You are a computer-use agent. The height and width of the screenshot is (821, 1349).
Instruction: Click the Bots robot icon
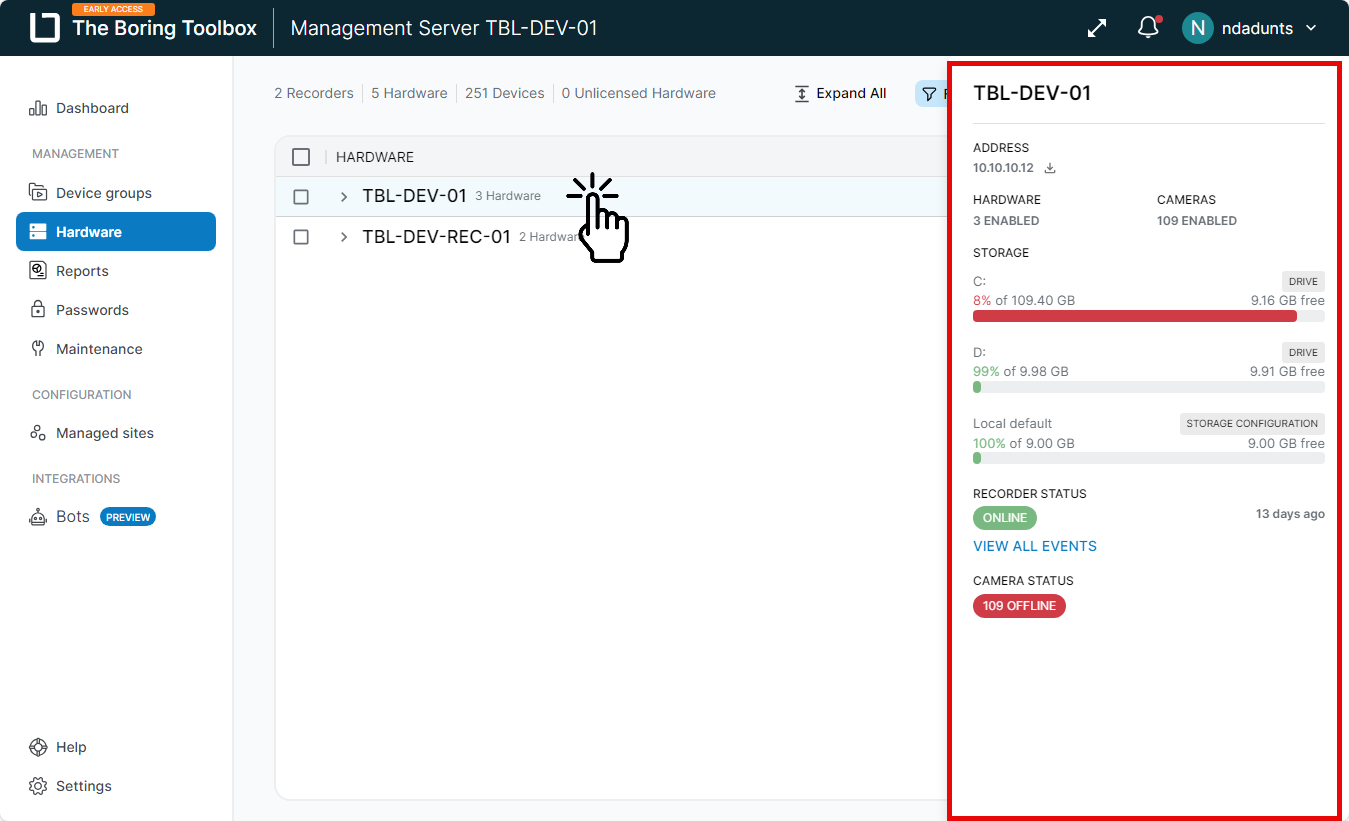coord(38,517)
